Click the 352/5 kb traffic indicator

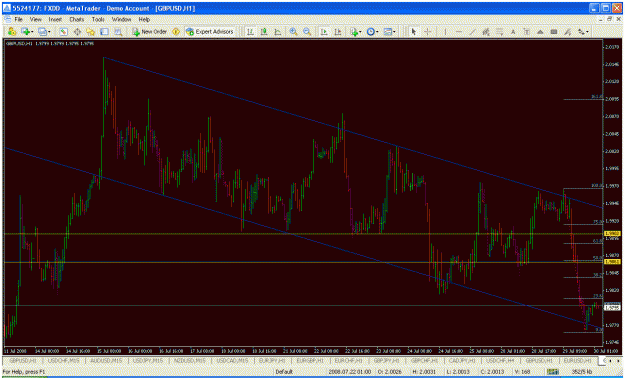(582, 372)
